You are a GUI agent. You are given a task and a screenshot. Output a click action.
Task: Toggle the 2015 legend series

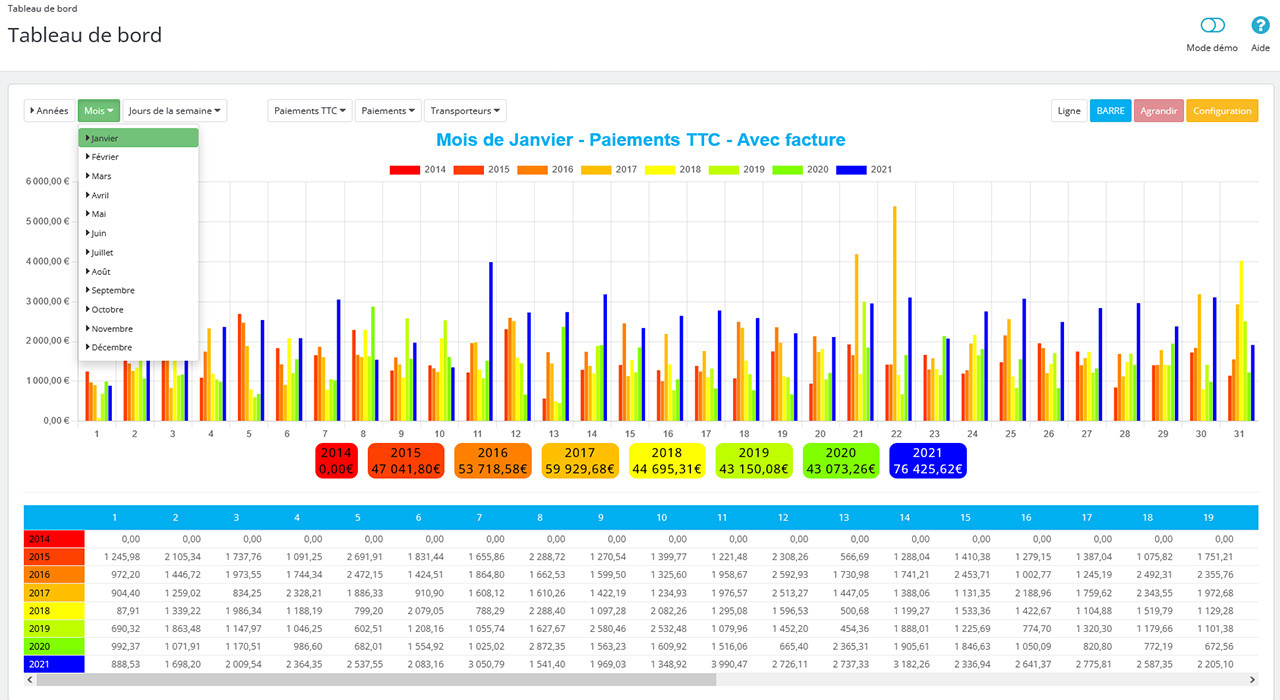click(x=481, y=170)
